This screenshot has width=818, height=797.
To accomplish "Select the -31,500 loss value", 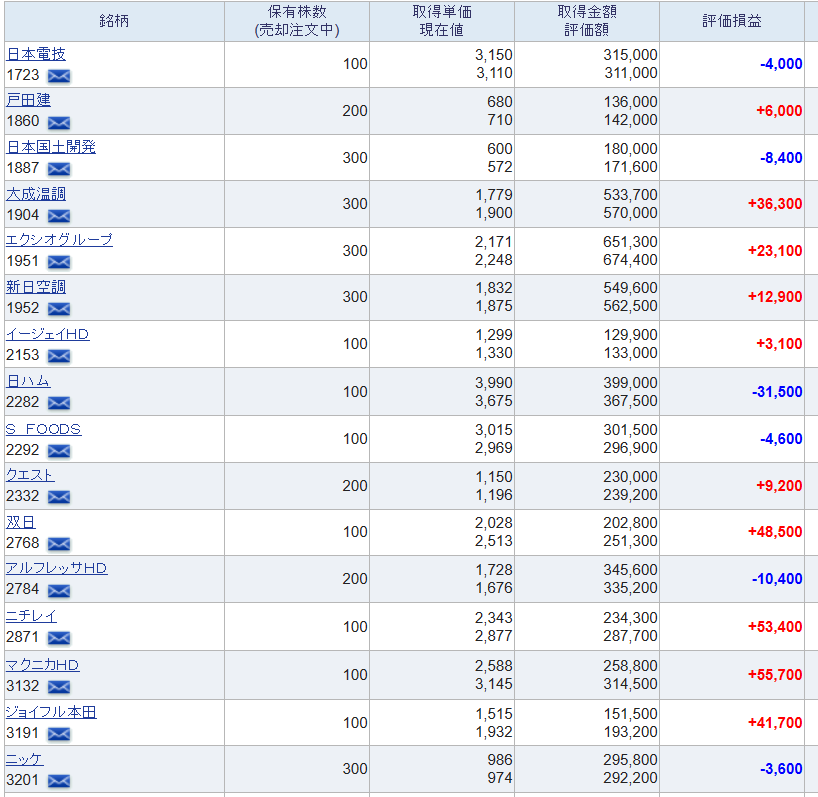I will click(x=777, y=392).
